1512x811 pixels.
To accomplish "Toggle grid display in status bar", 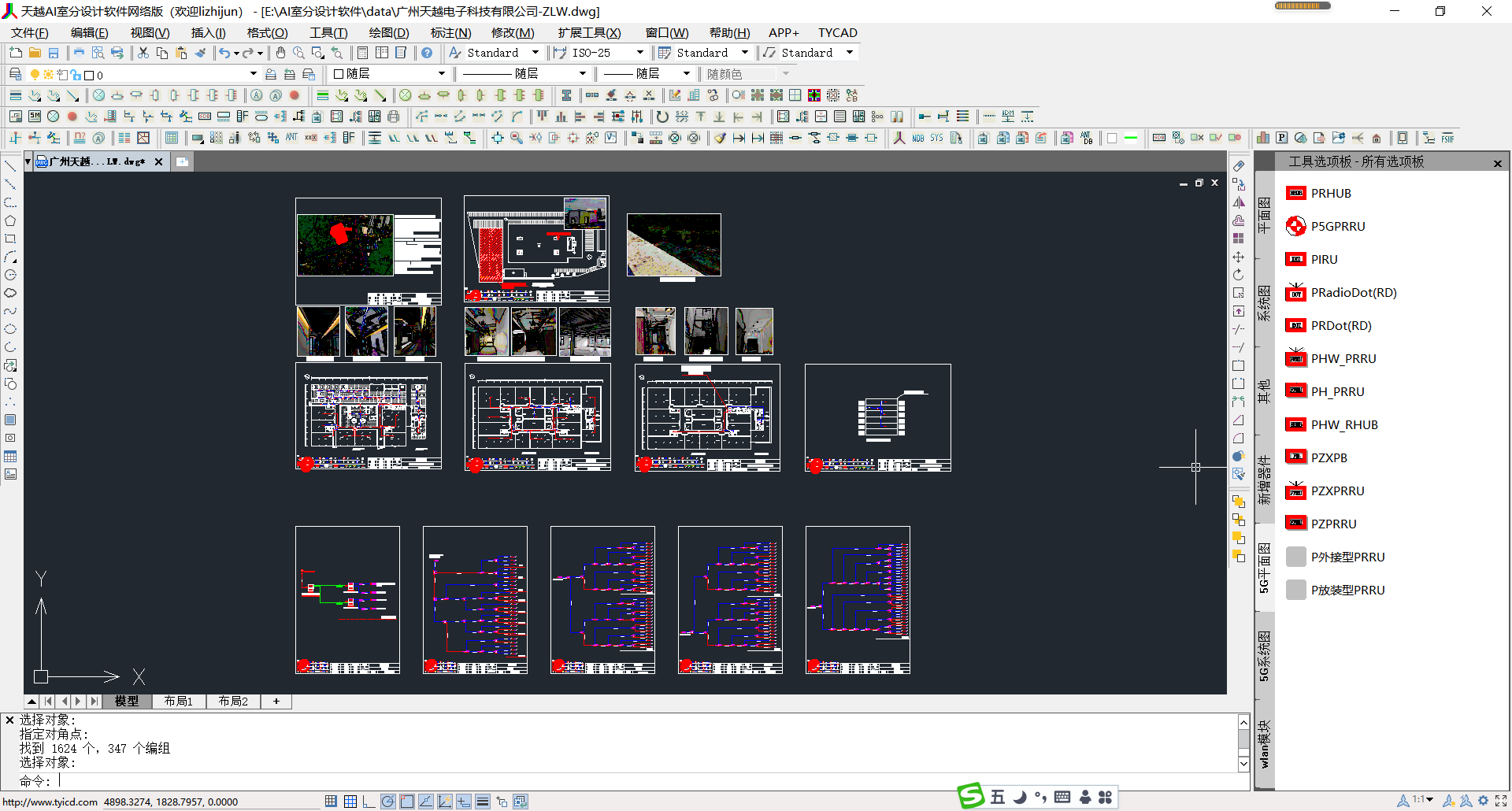I will point(350,802).
